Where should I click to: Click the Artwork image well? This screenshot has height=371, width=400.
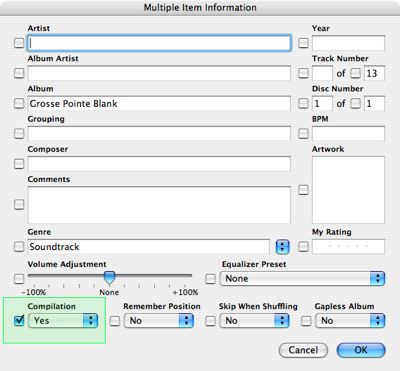tap(348, 190)
